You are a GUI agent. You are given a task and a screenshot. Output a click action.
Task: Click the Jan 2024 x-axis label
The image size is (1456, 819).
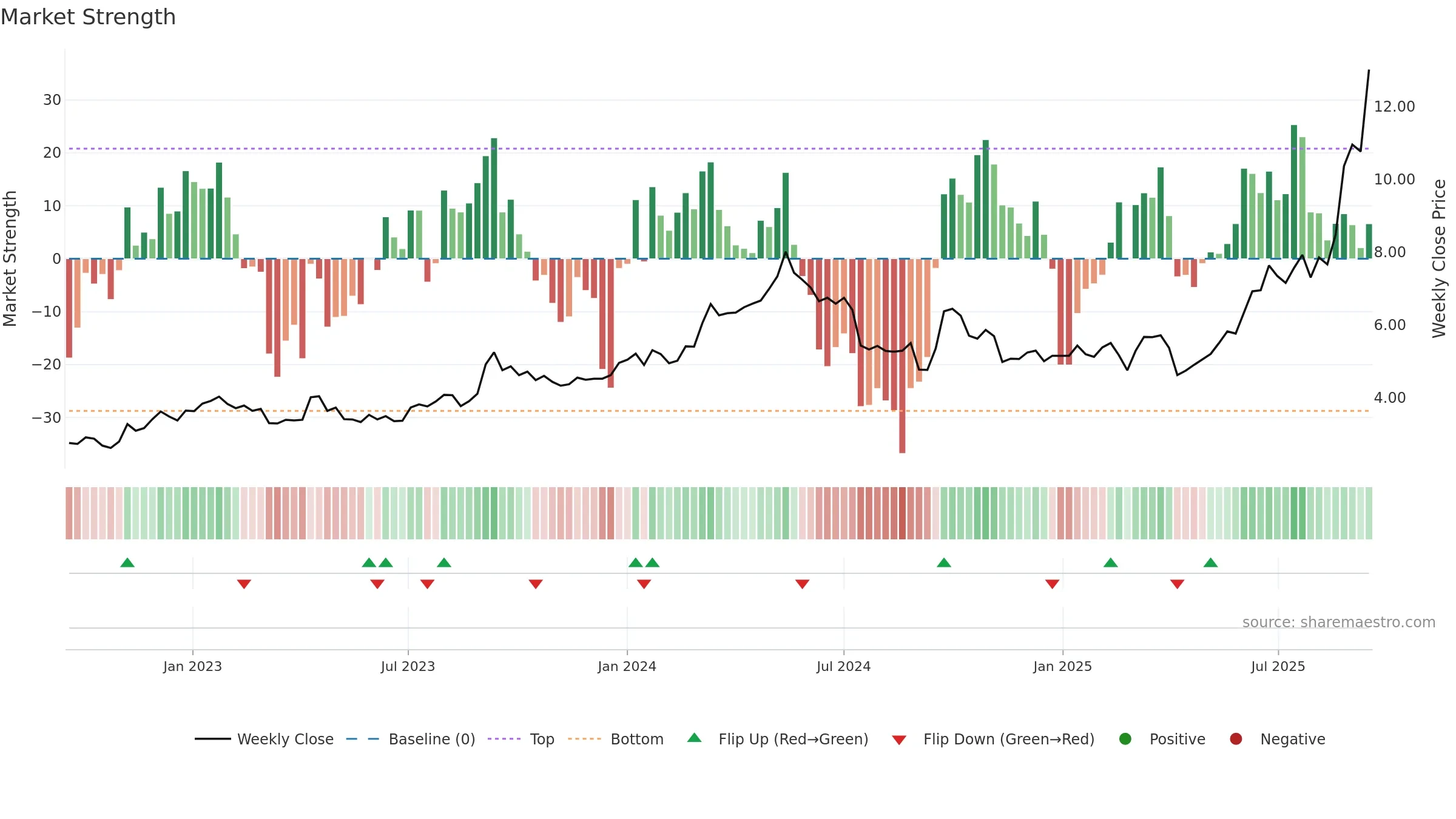[x=627, y=666]
